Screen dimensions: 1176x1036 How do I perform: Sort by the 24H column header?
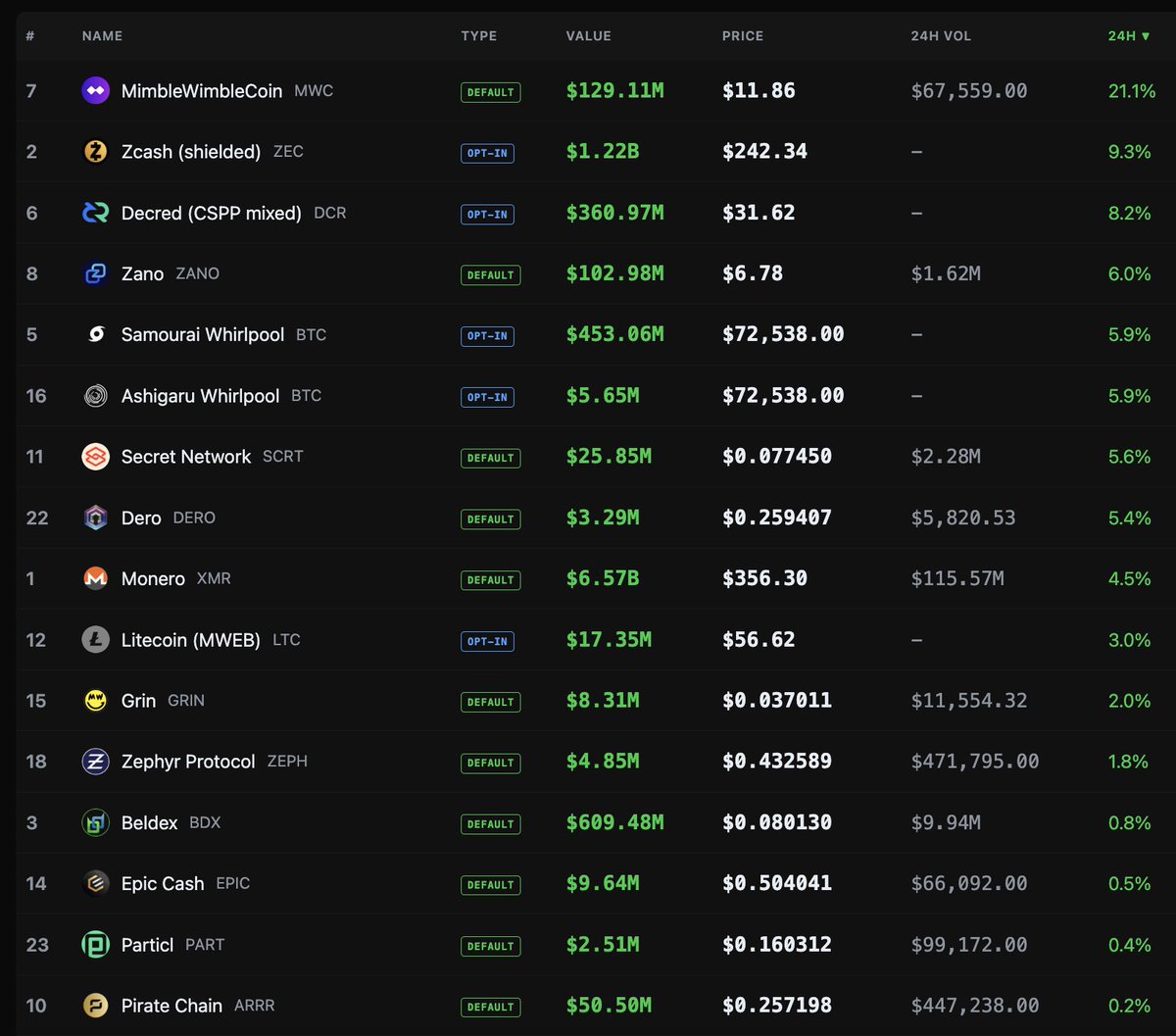[x=1129, y=36]
